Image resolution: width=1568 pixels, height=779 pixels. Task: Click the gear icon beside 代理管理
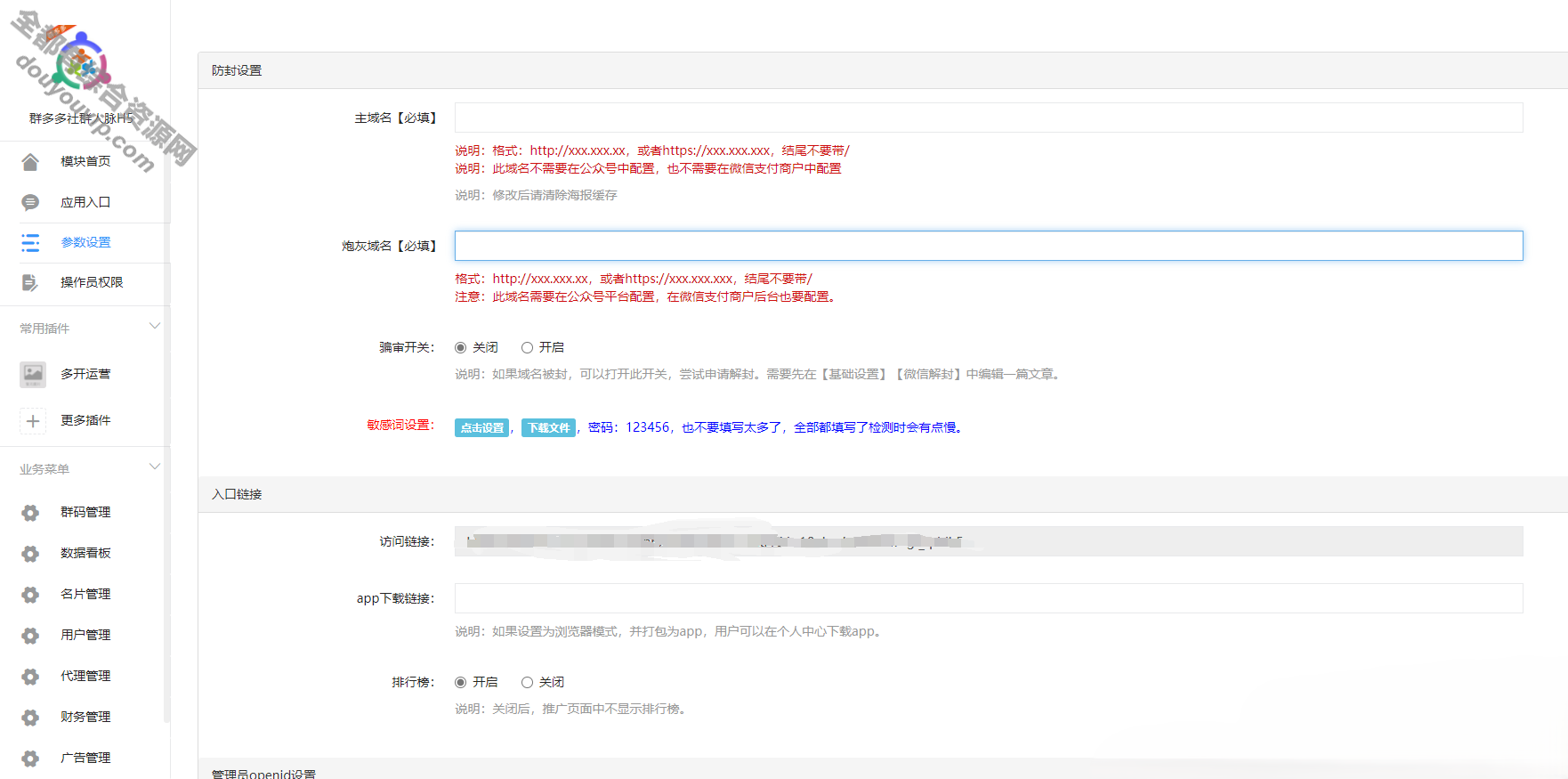30,677
